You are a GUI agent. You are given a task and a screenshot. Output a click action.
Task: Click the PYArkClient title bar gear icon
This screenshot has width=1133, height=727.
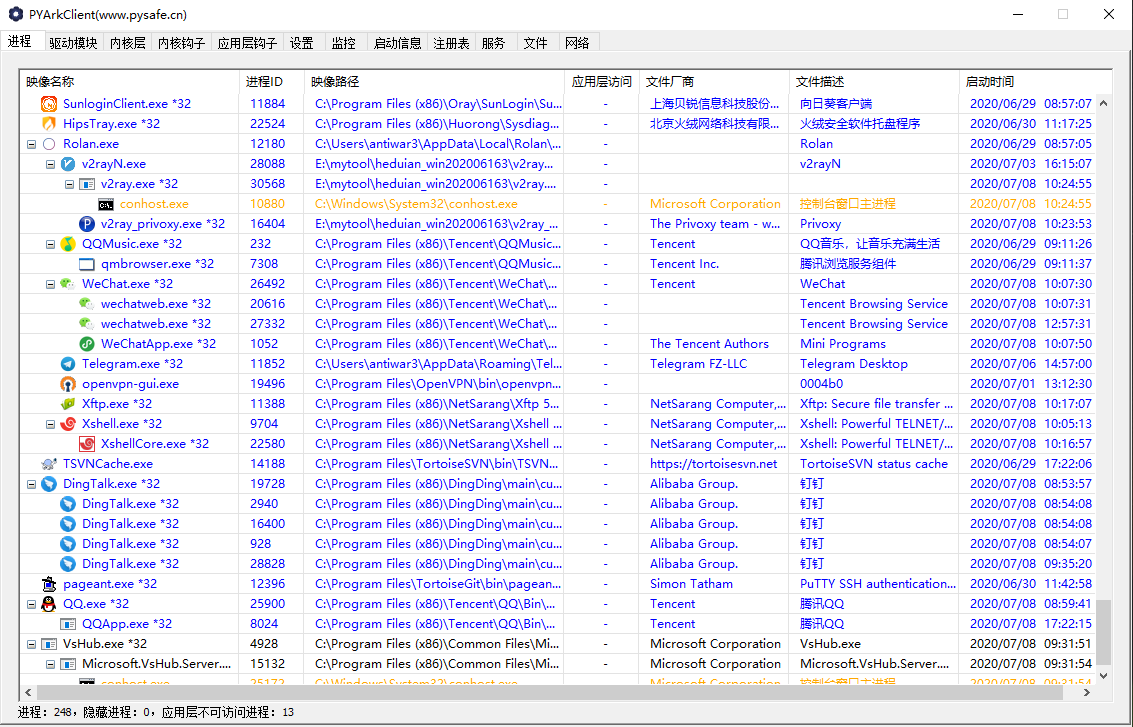[15, 14]
